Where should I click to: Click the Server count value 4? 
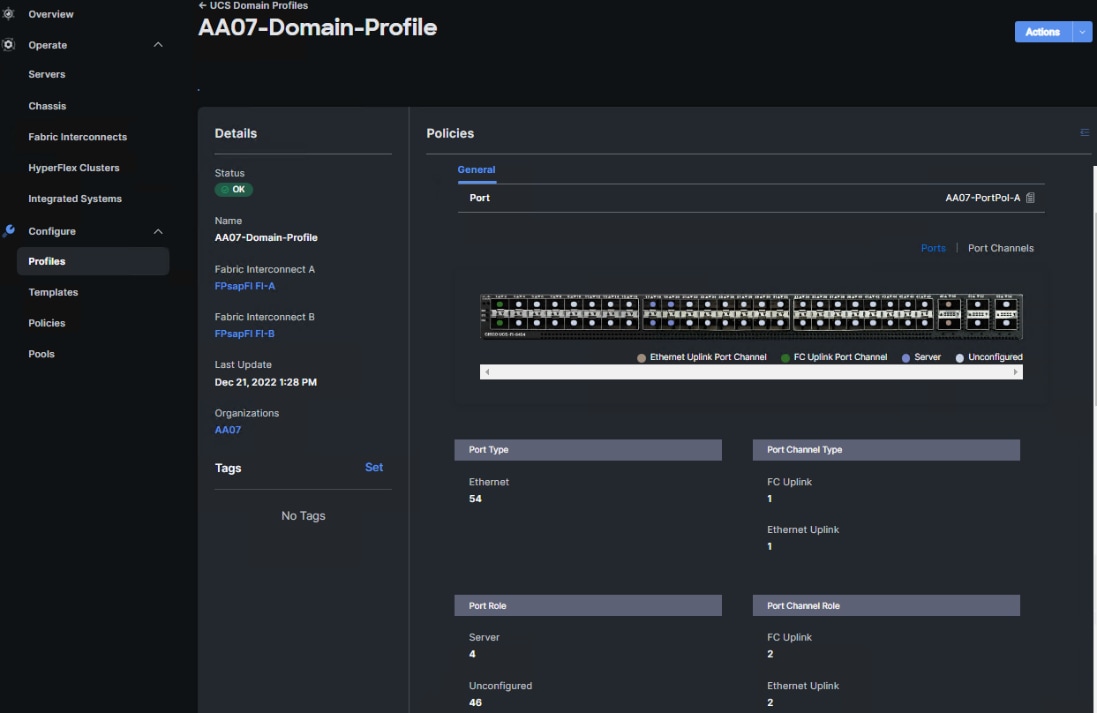(x=472, y=654)
